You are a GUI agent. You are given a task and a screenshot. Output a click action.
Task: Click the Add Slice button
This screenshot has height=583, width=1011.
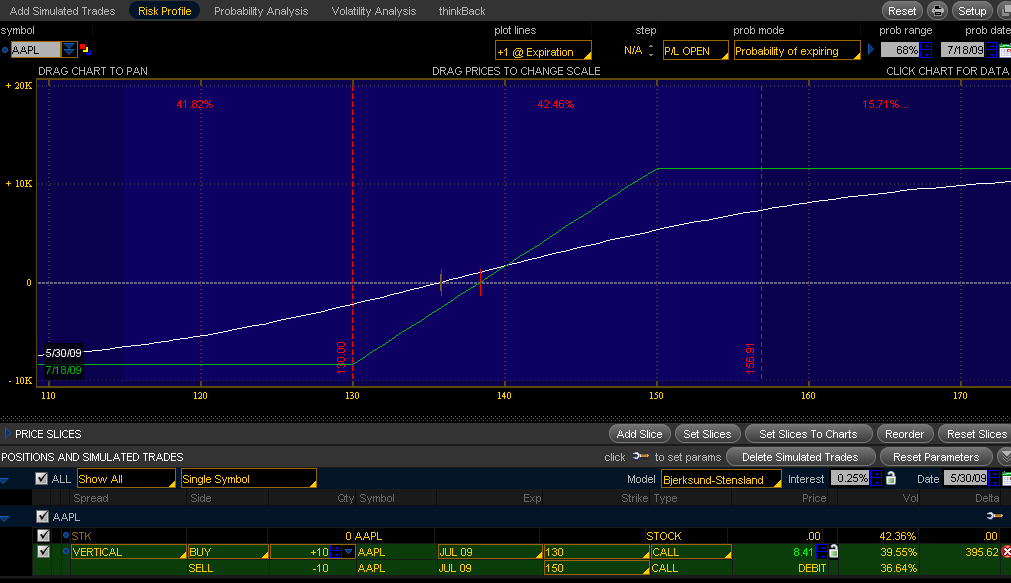click(639, 434)
